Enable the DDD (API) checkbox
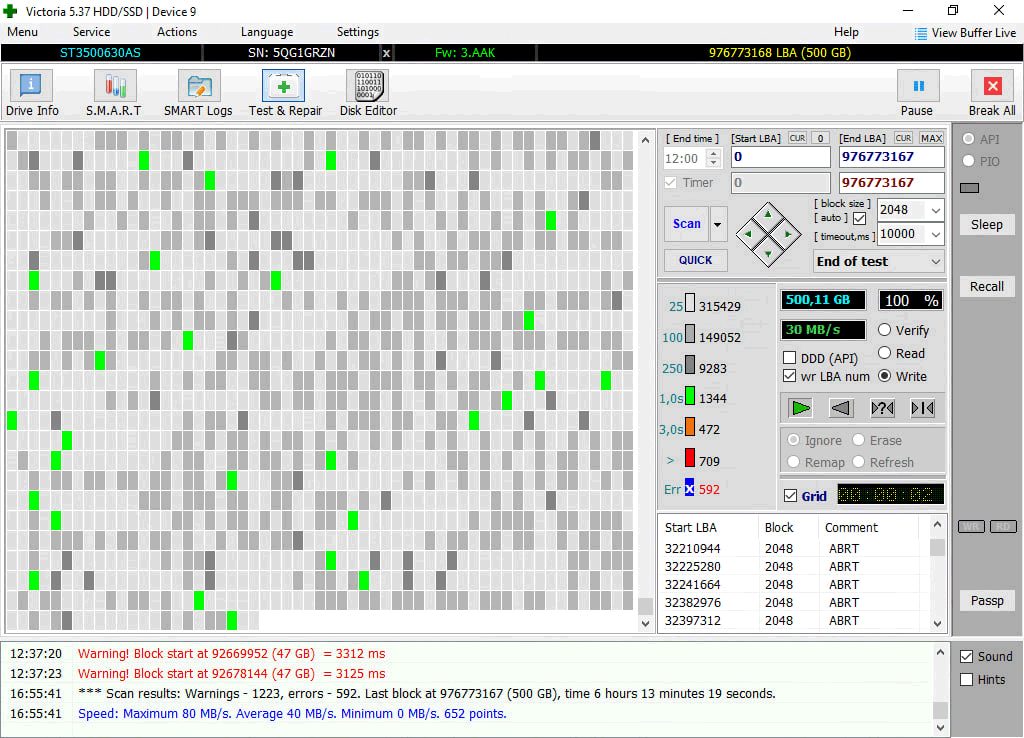Screen dimensions: 1024x738 click(x=790, y=358)
